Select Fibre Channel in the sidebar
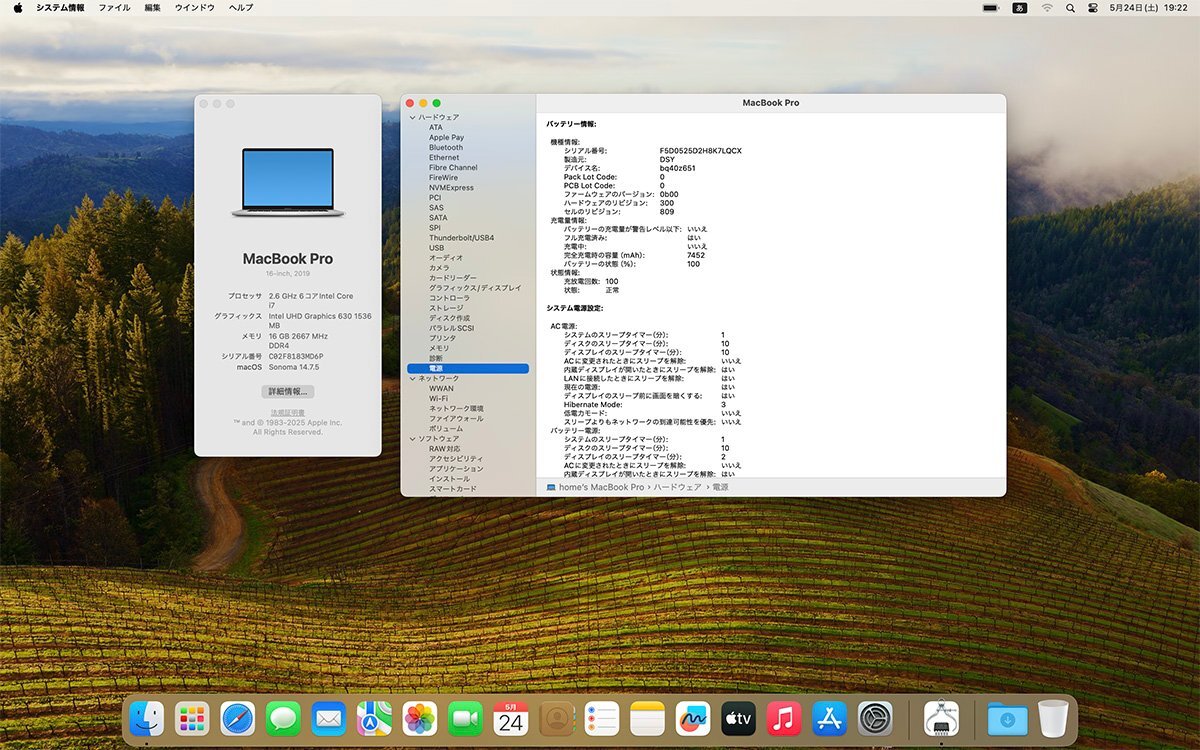This screenshot has width=1200, height=750. coord(453,168)
